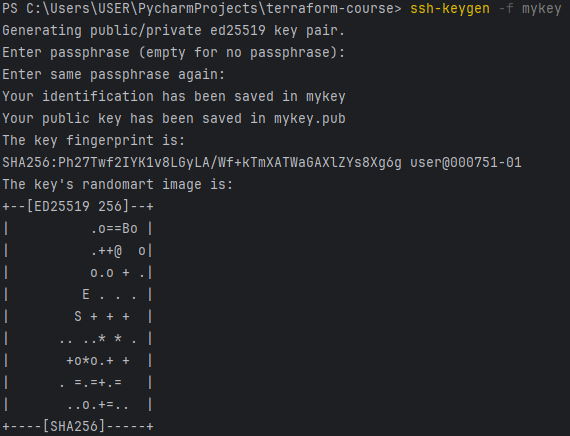Image resolution: width=570 pixels, height=436 pixels.
Task: Click the "Generating public/private ed25519 key pair" line
Action: [173, 31]
